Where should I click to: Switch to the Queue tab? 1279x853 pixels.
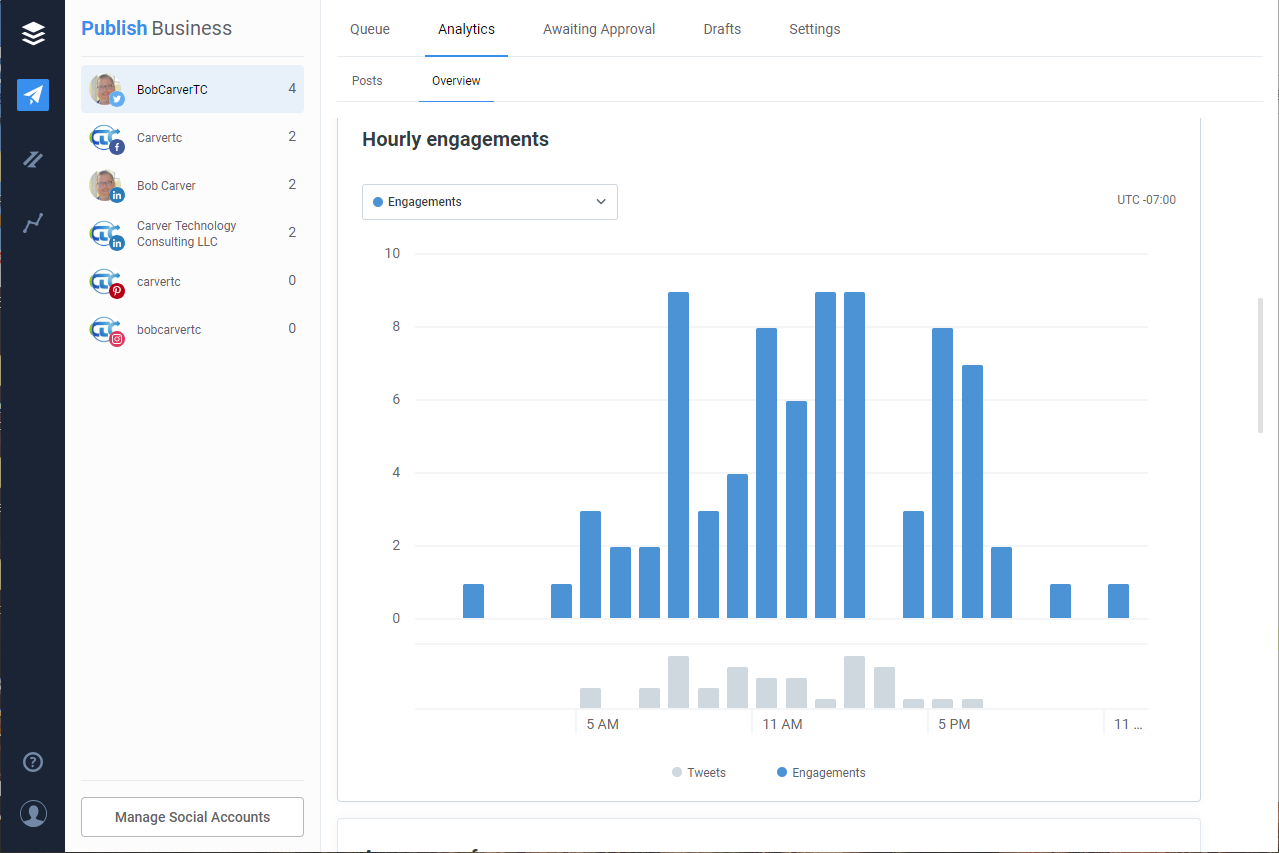pos(370,29)
